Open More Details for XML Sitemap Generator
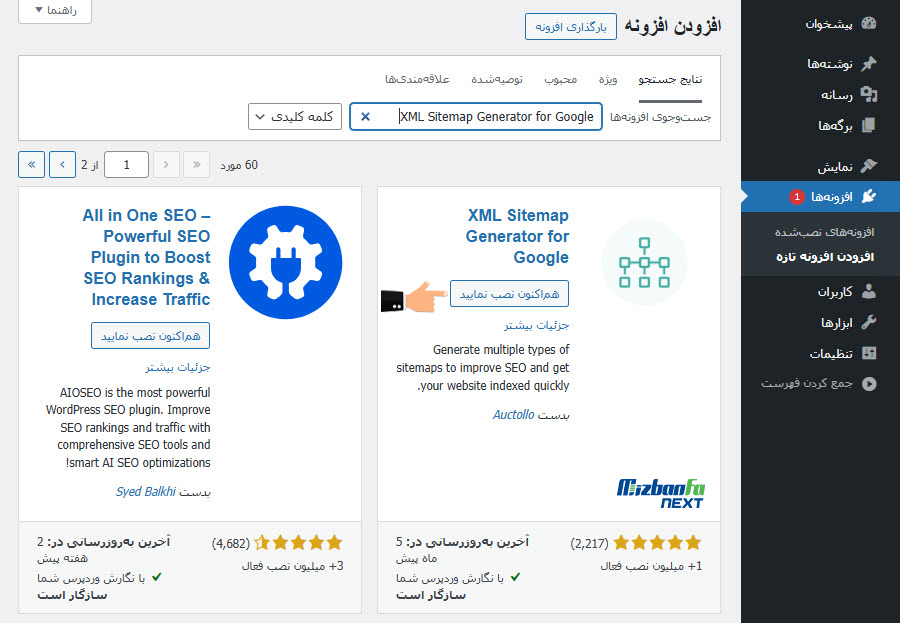 pos(537,326)
